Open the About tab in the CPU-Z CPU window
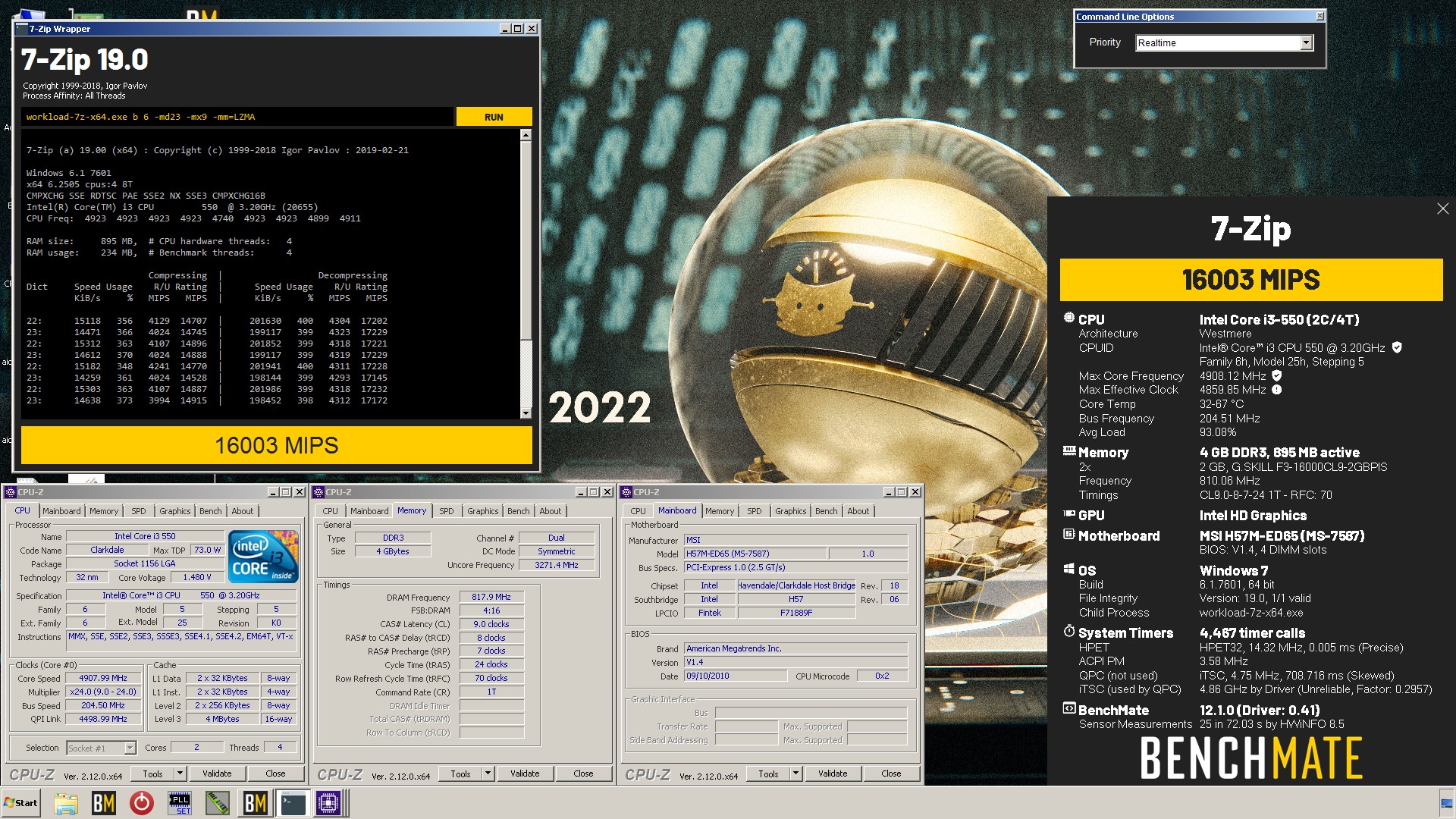 pyautogui.click(x=243, y=511)
